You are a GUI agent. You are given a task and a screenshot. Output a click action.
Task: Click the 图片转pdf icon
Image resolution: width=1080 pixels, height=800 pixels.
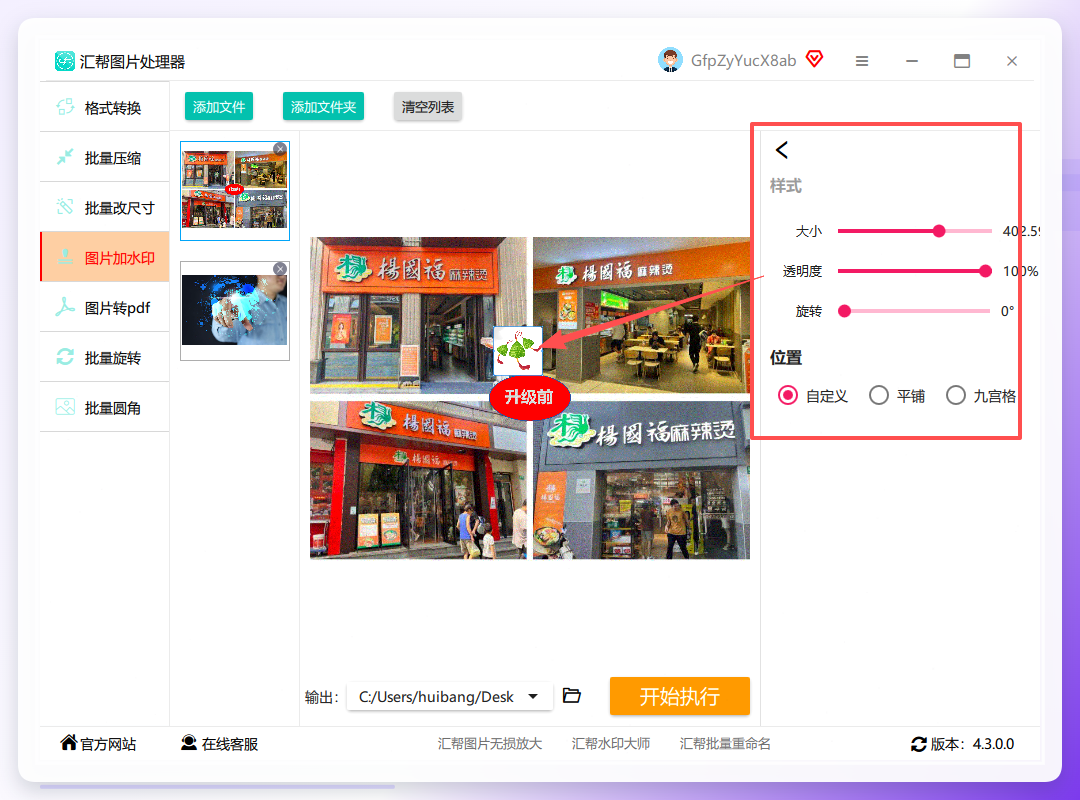pyautogui.click(x=65, y=307)
